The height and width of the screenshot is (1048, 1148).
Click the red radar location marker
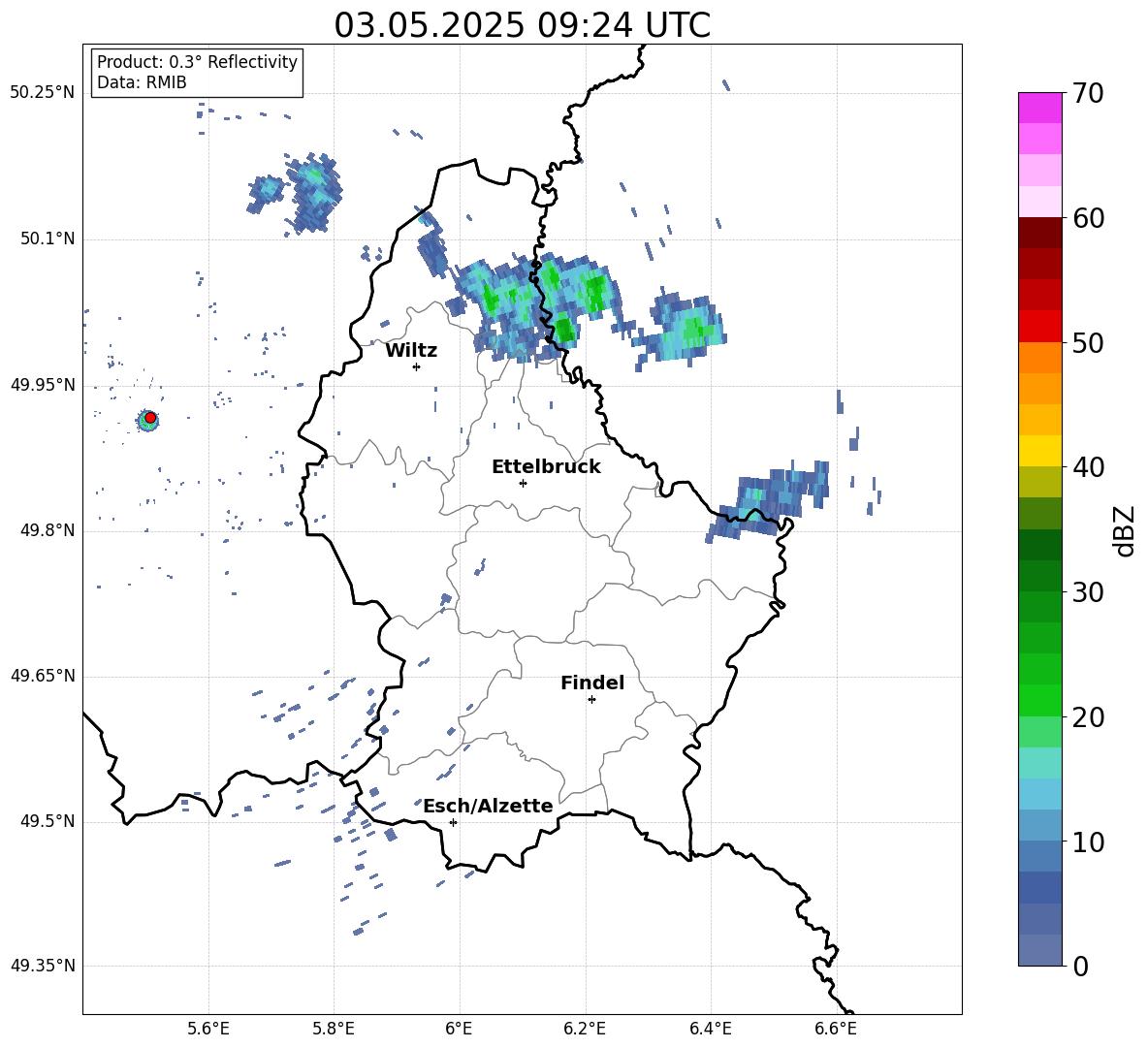[x=150, y=418]
